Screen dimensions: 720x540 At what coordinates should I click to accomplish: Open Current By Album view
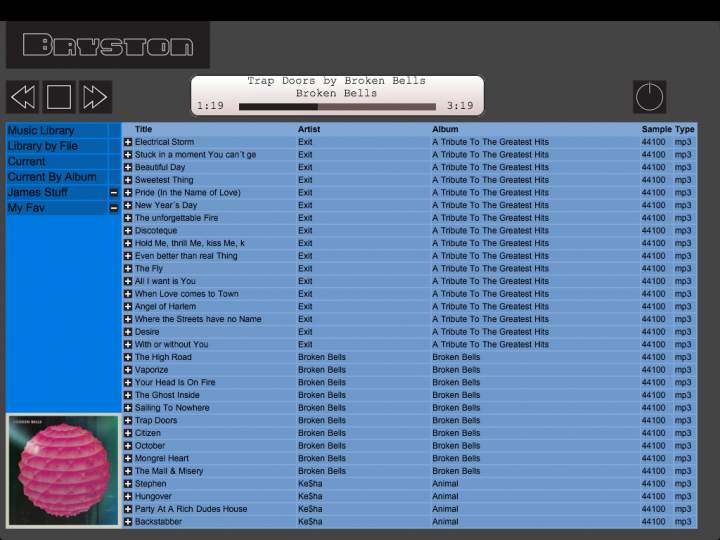coord(52,177)
